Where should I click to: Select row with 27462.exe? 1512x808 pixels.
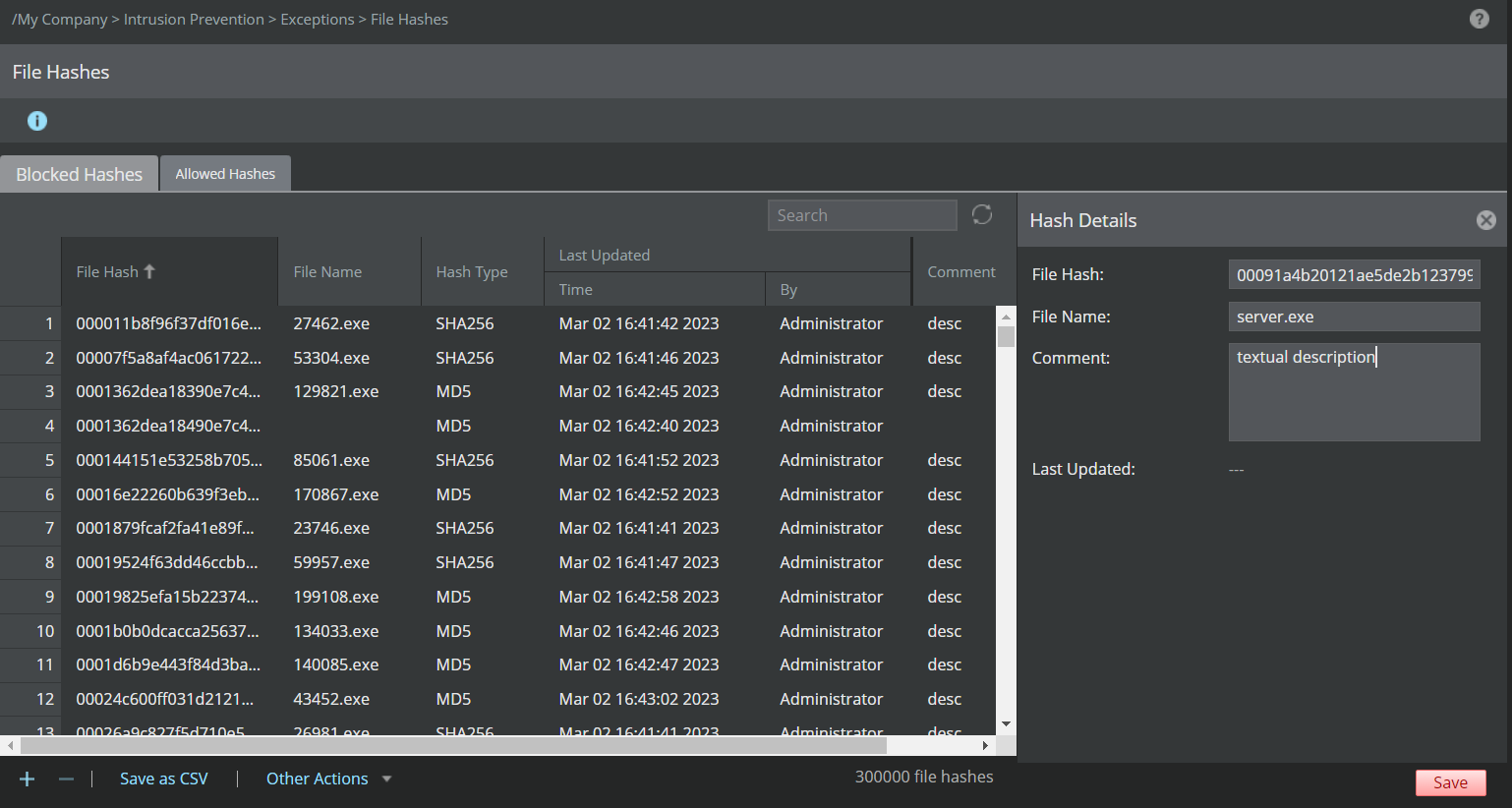point(497,323)
